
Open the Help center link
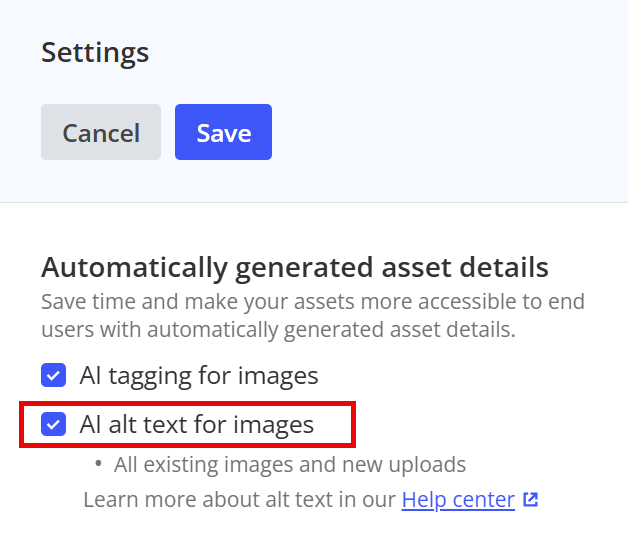458,500
